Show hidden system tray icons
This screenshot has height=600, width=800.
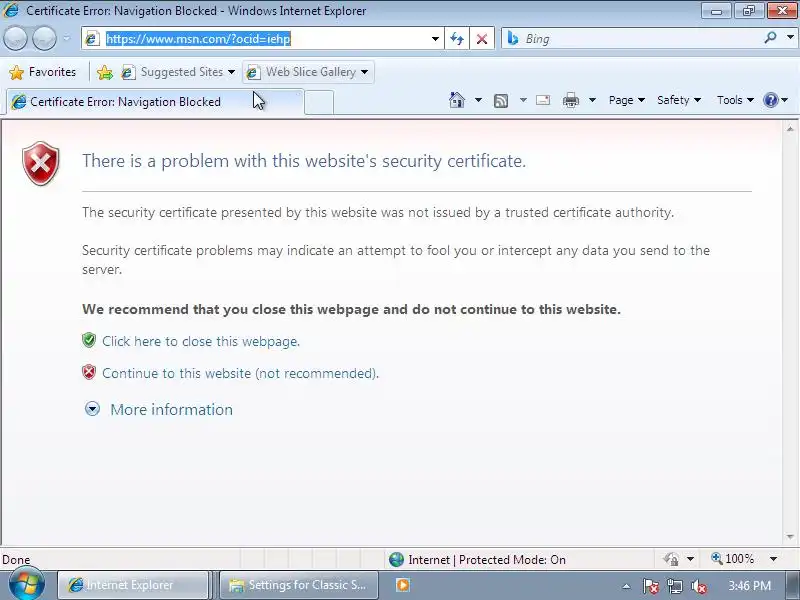click(627, 586)
